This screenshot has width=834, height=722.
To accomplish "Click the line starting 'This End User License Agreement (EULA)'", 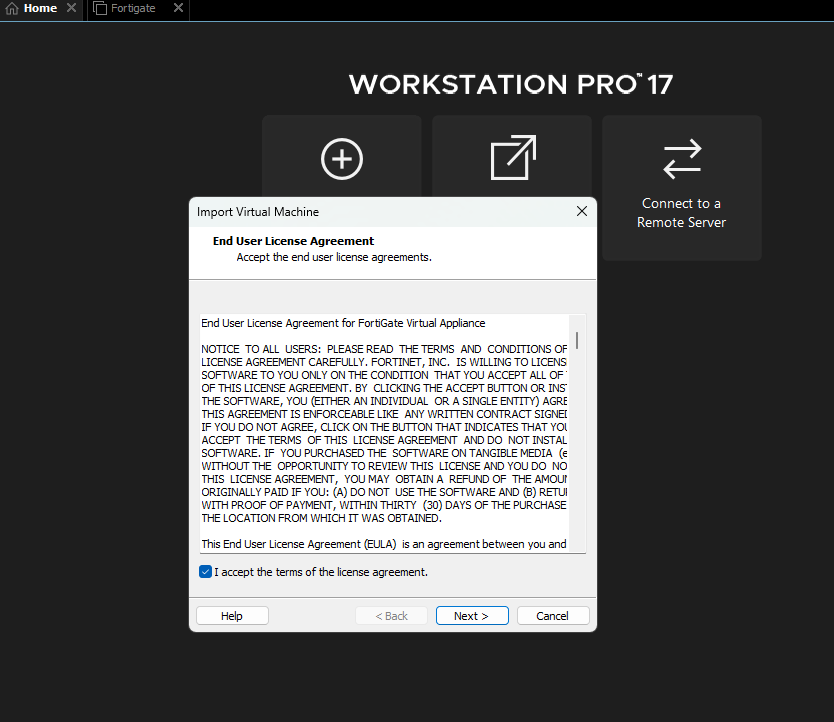I will tap(383, 544).
